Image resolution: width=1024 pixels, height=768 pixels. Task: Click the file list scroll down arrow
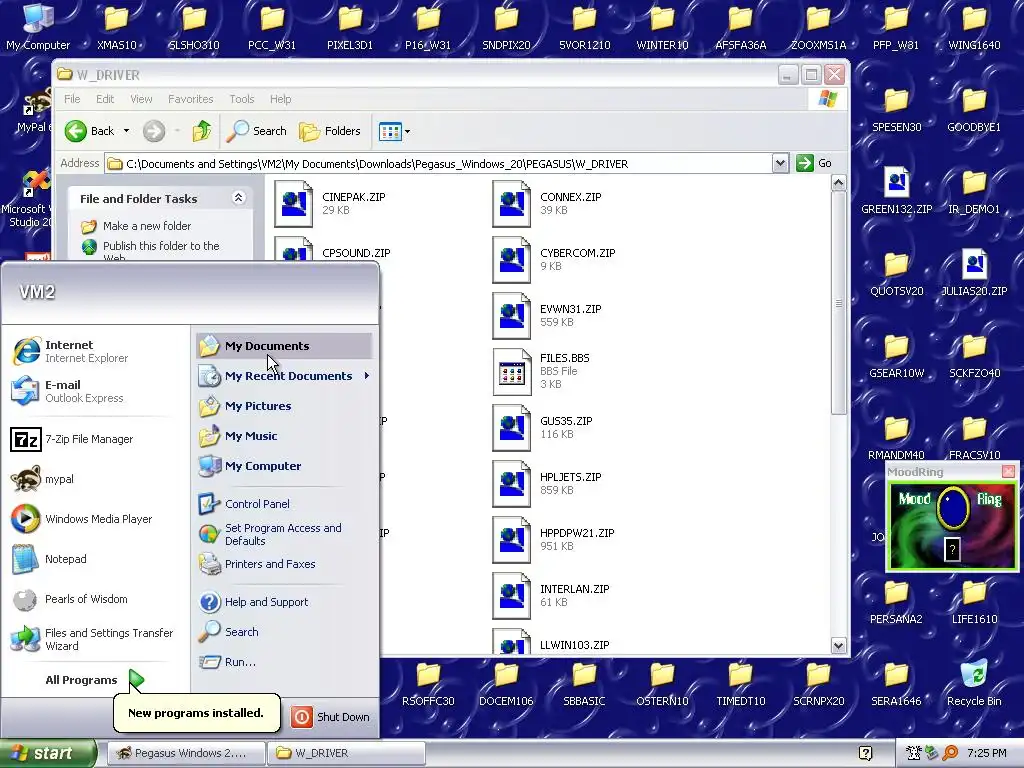(839, 645)
